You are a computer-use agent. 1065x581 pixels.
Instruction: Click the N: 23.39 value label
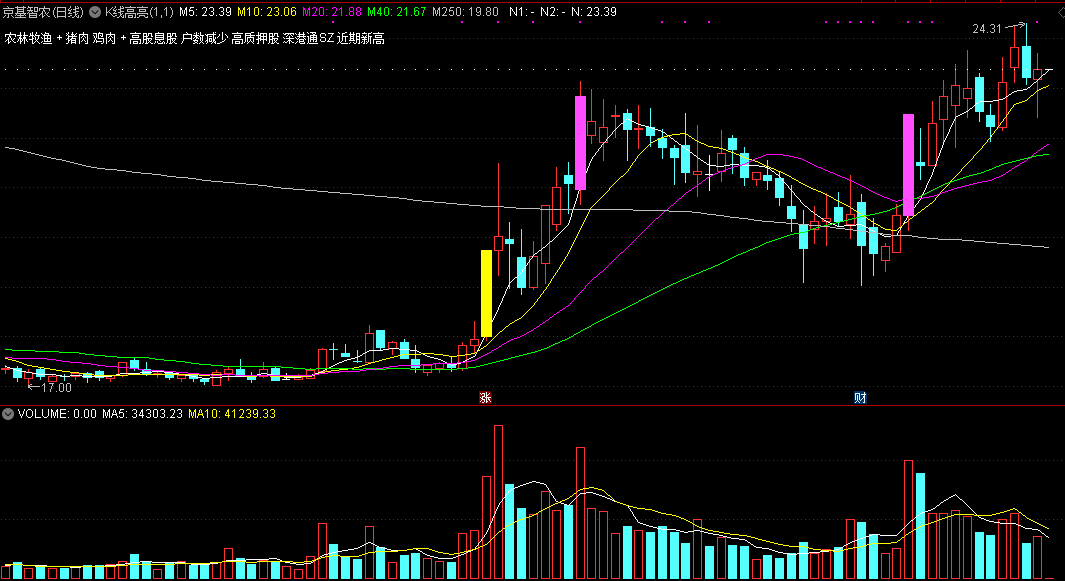click(594, 12)
